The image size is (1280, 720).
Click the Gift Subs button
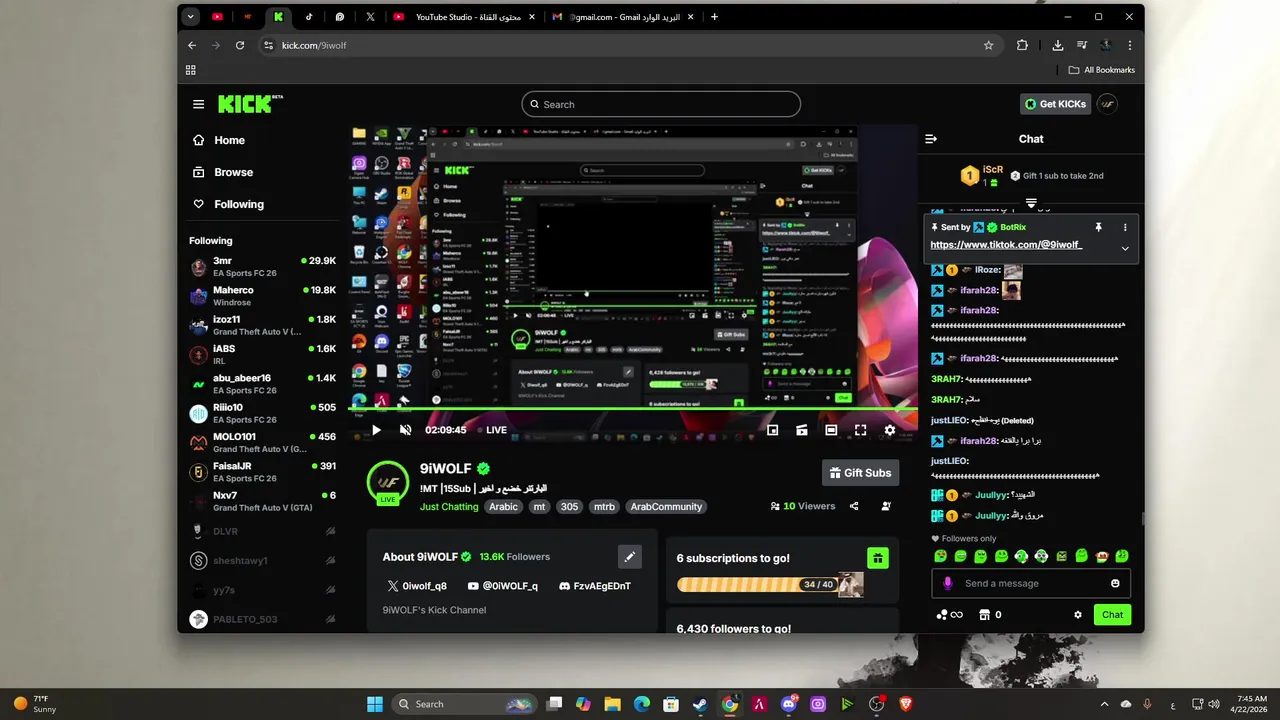point(860,473)
